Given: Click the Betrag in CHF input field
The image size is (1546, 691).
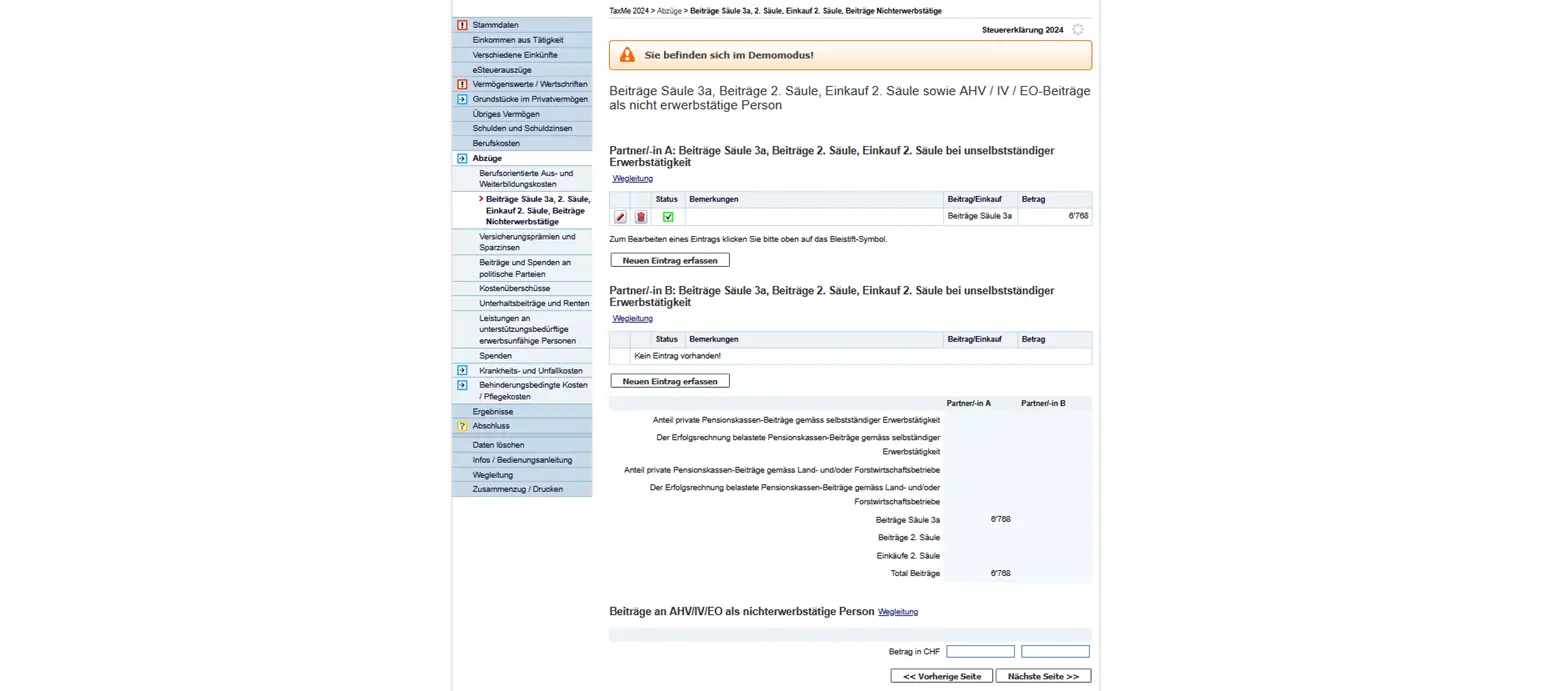Looking at the screenshot, I should [x=979, y=650].
